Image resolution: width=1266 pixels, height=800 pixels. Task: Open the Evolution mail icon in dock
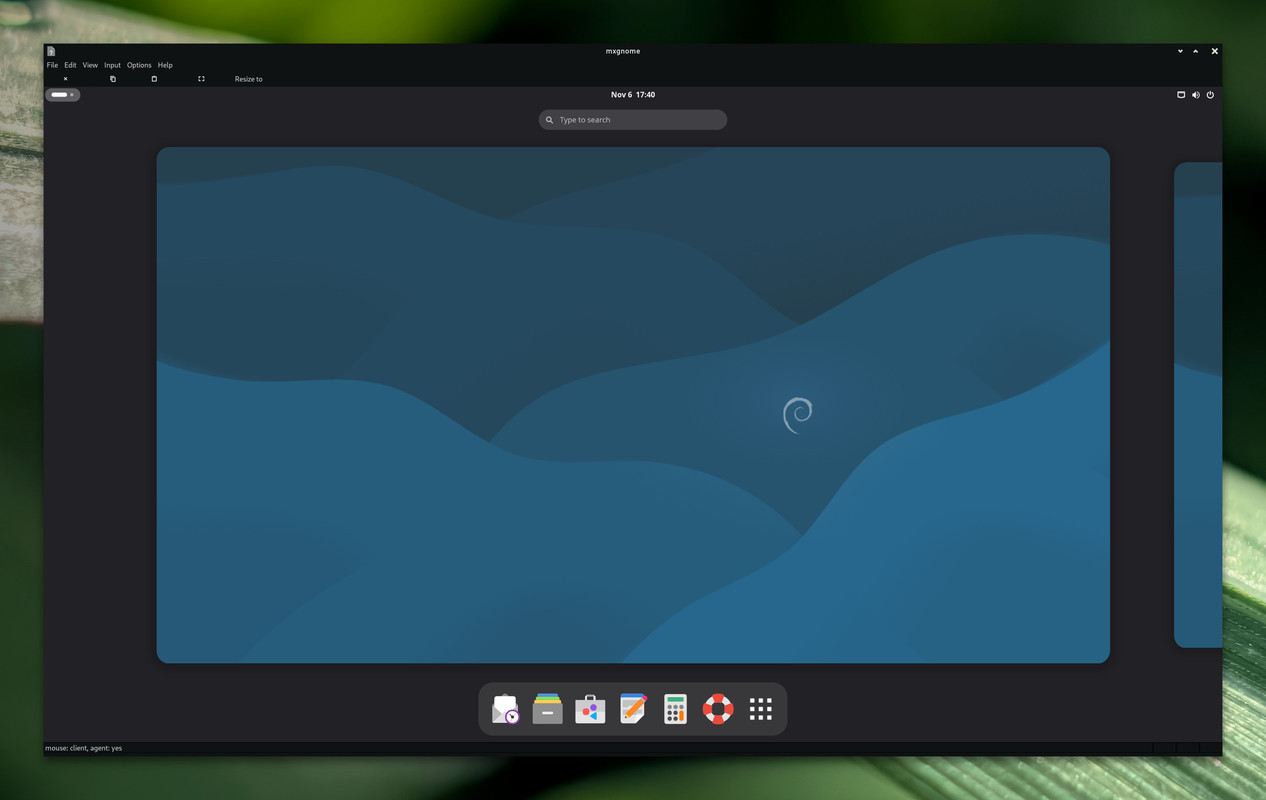coord(506,709)
